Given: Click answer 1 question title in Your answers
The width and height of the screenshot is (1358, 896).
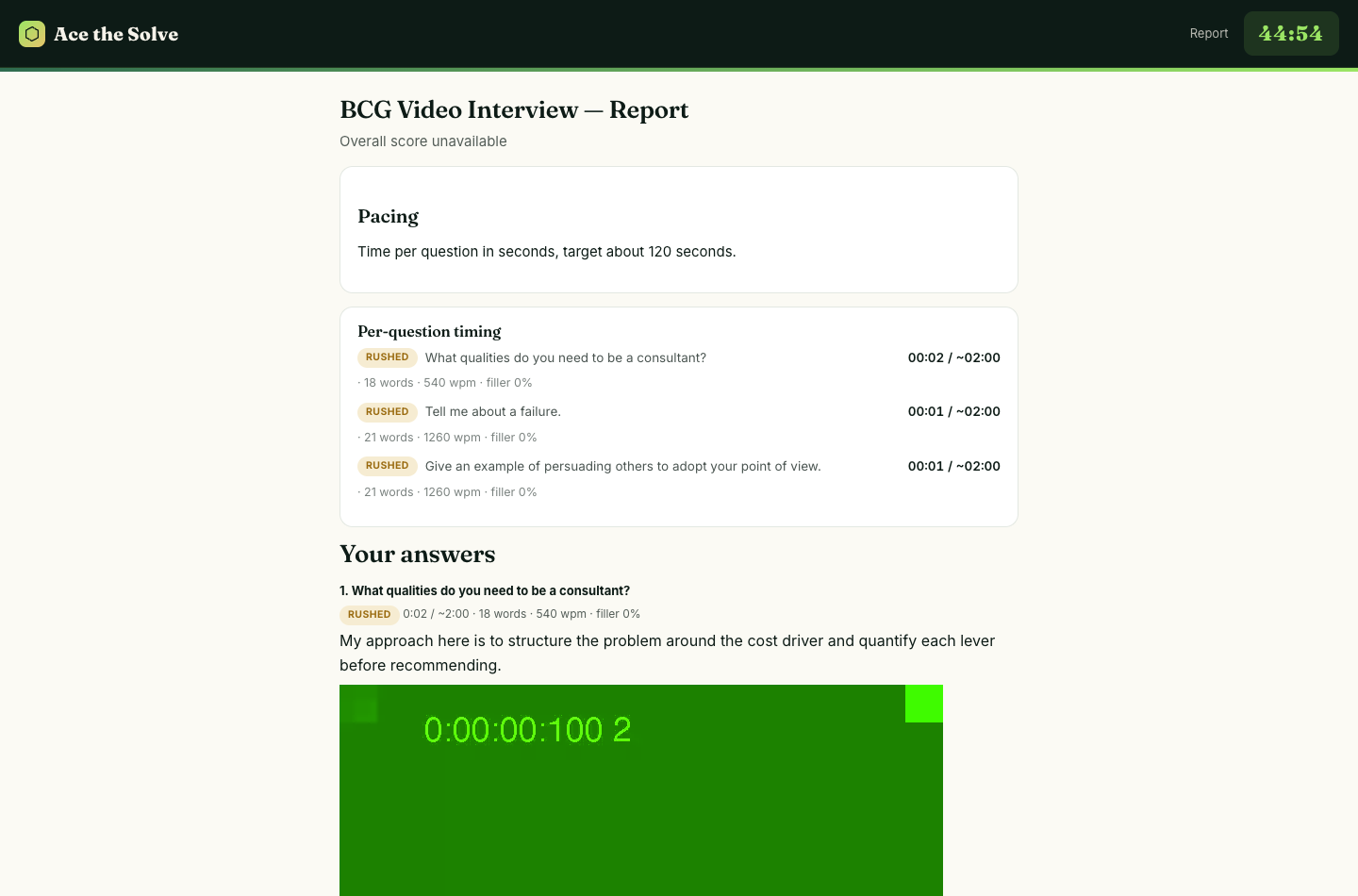Looking at the screenshot, I should [x=485, y=590].
